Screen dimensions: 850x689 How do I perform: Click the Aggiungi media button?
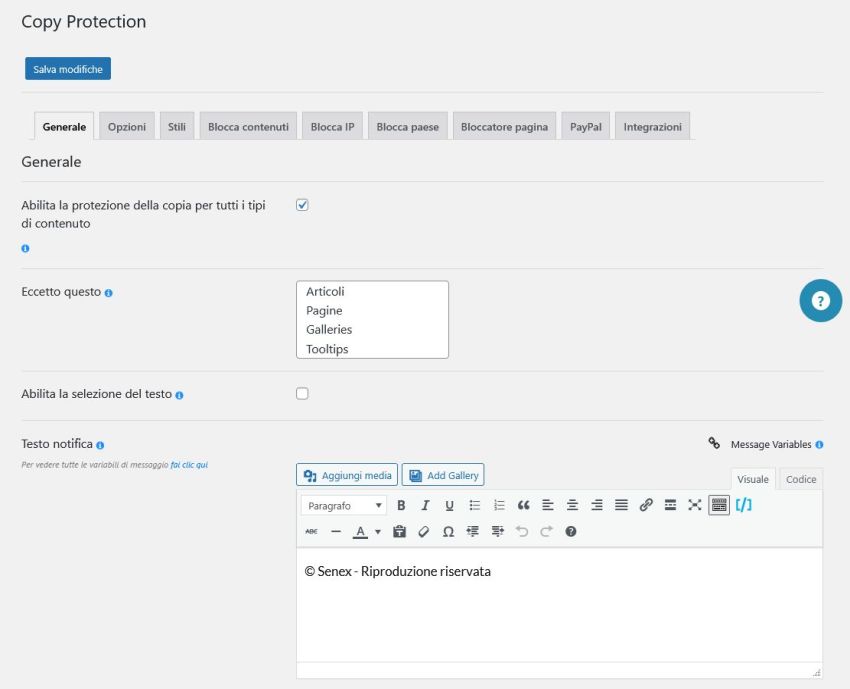tap(347, 475)
